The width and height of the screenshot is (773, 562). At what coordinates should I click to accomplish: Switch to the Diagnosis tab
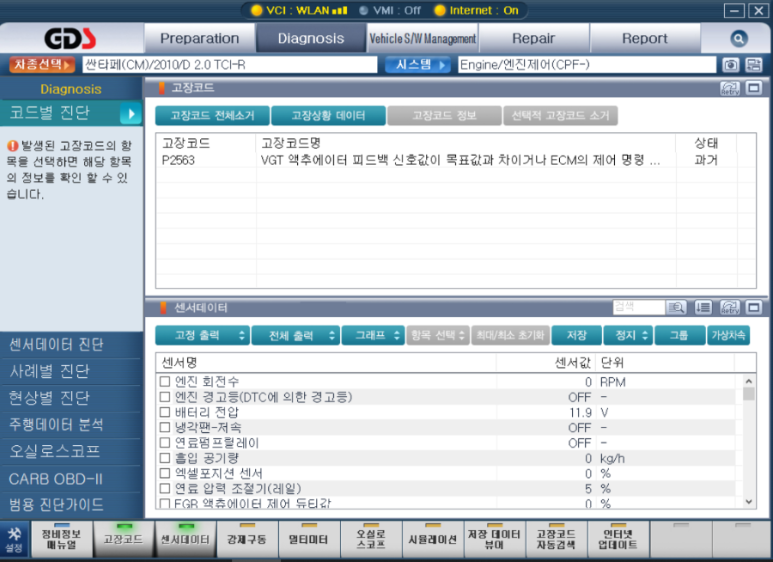click(311, 38)
